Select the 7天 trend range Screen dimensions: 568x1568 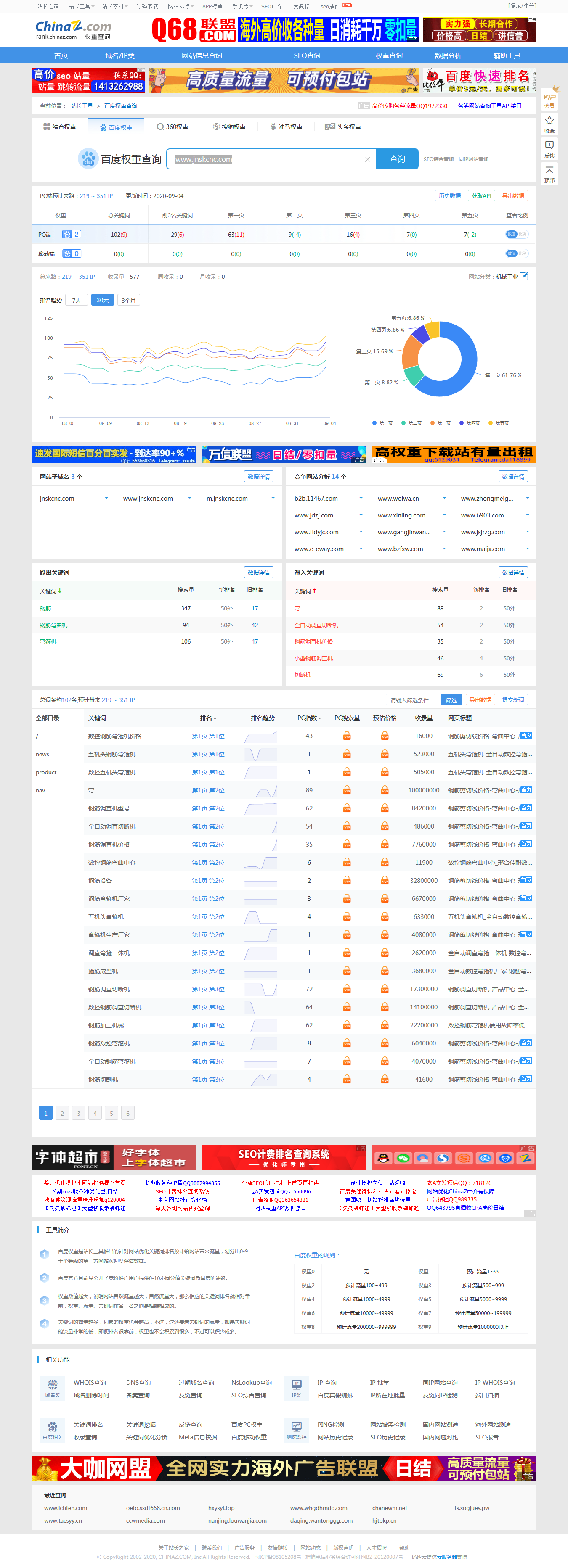coord(77,300)
